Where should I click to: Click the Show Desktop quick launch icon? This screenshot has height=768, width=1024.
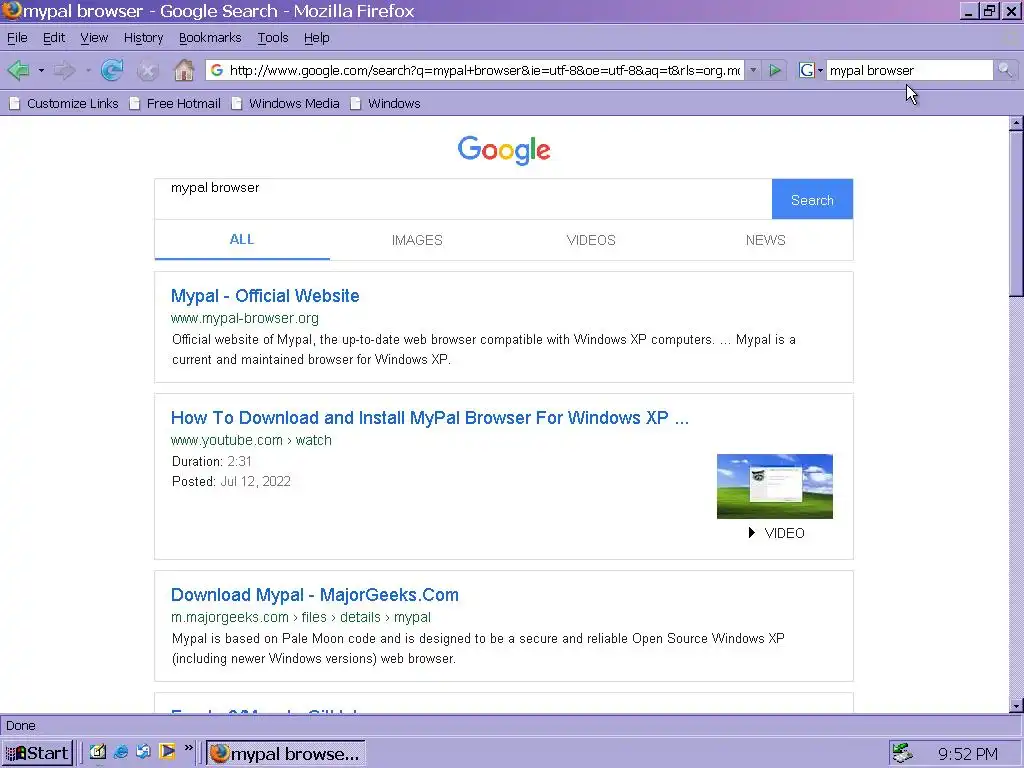[98, 752]
